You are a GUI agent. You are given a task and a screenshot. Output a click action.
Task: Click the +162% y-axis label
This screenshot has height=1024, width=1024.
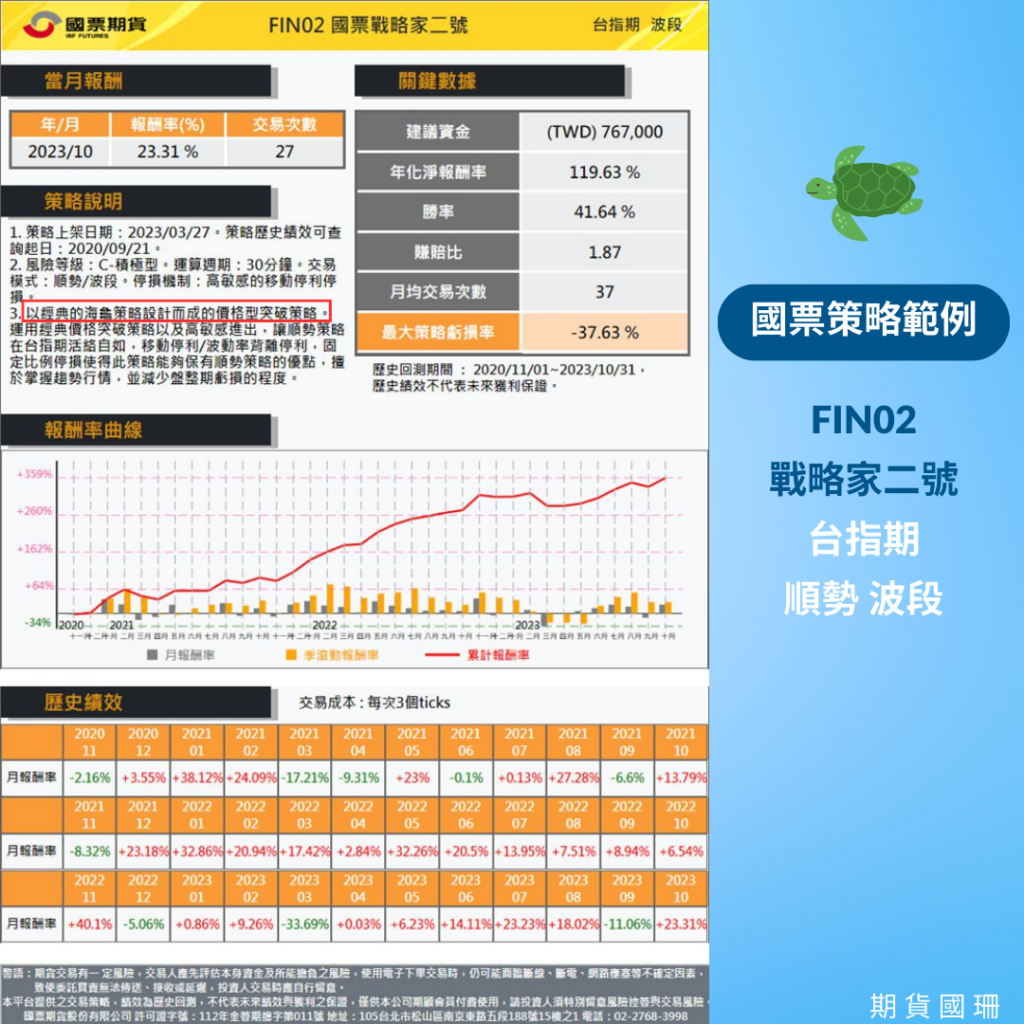[35, 548]
